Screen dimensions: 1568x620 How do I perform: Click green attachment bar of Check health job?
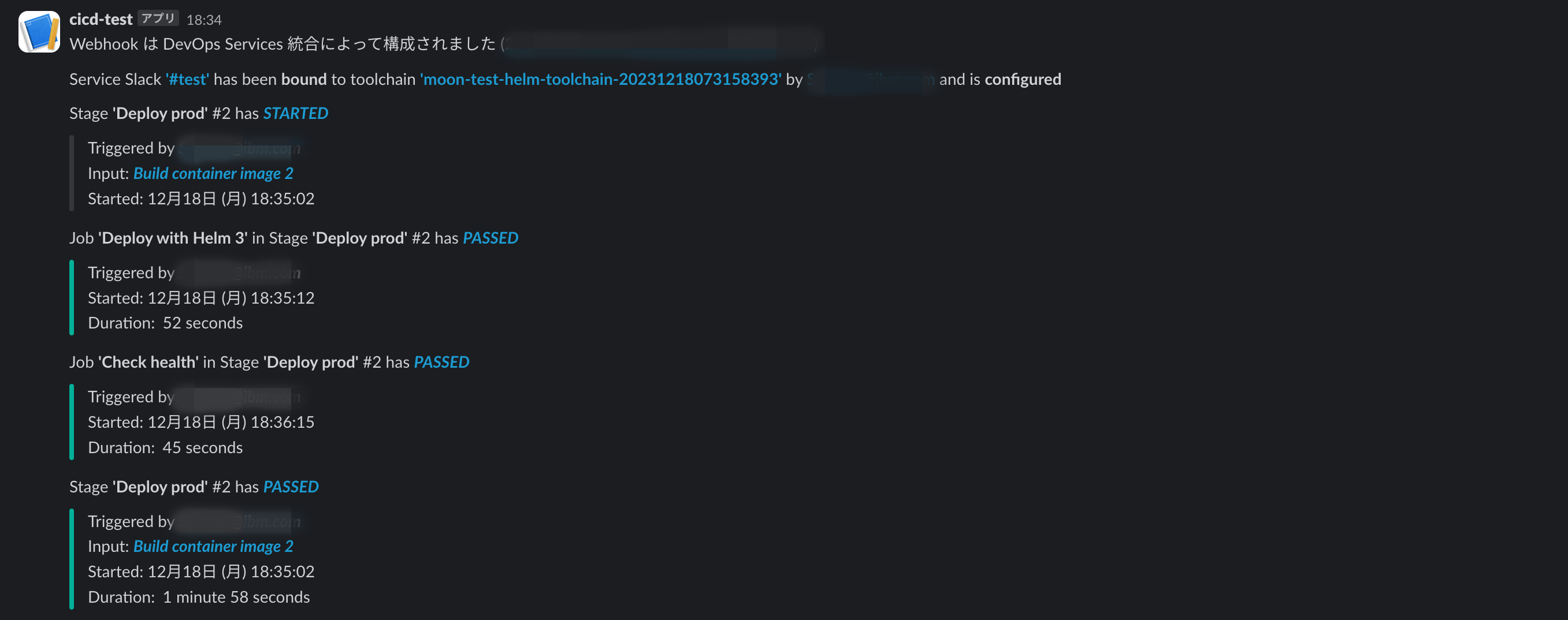coord(72,421)
